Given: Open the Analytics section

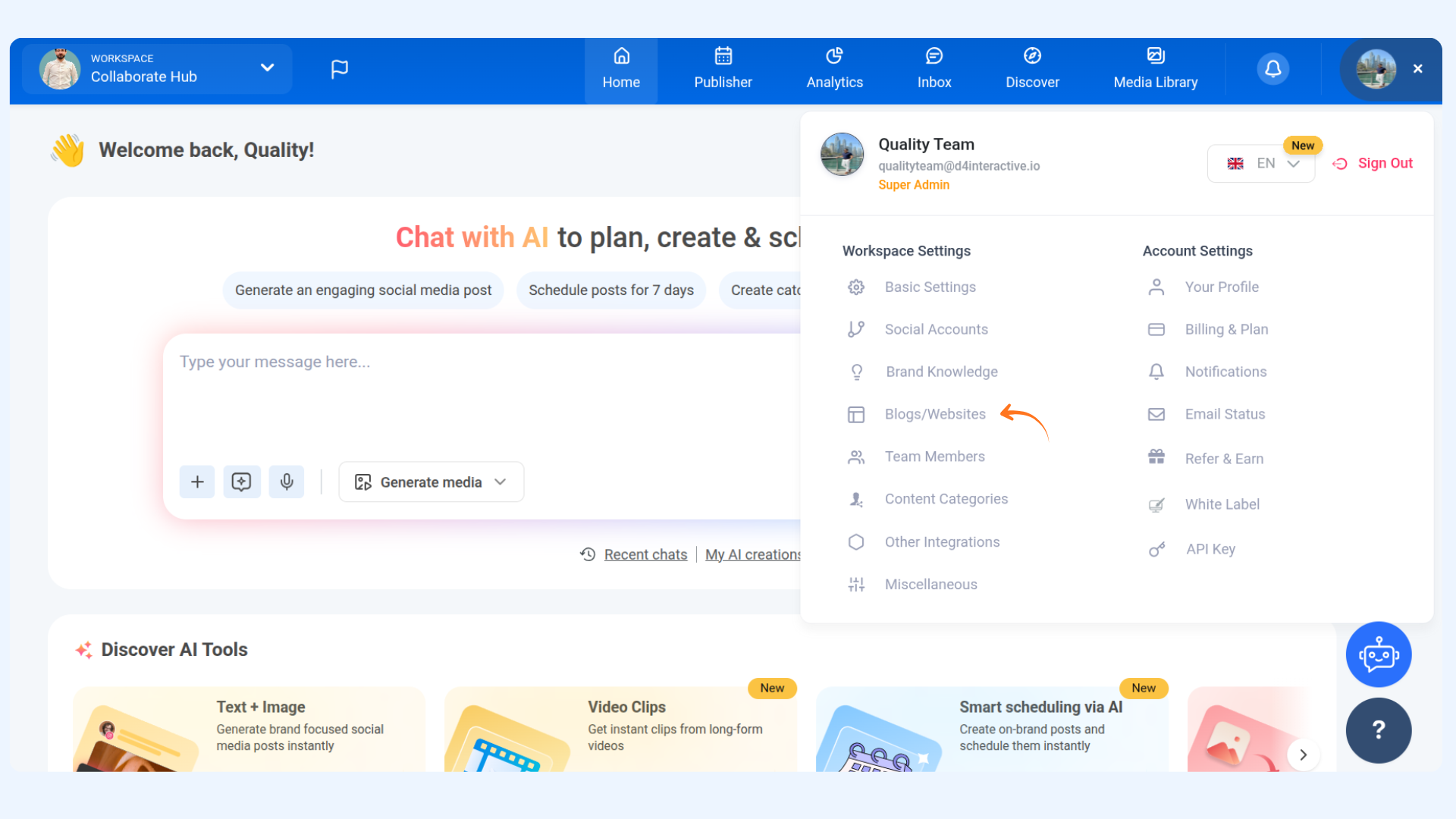Looking at the screenshot, I should point(834,69).
